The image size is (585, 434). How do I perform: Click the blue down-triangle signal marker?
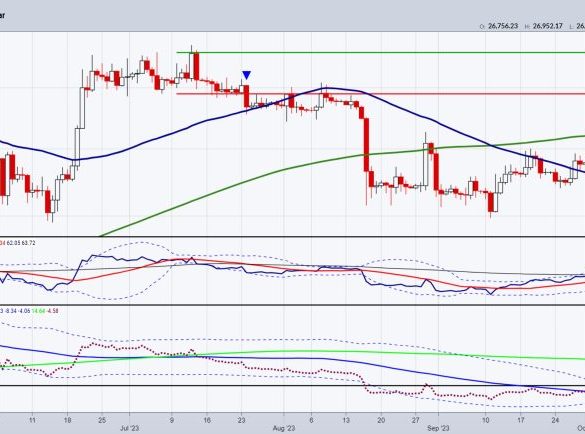pos(246,75)
